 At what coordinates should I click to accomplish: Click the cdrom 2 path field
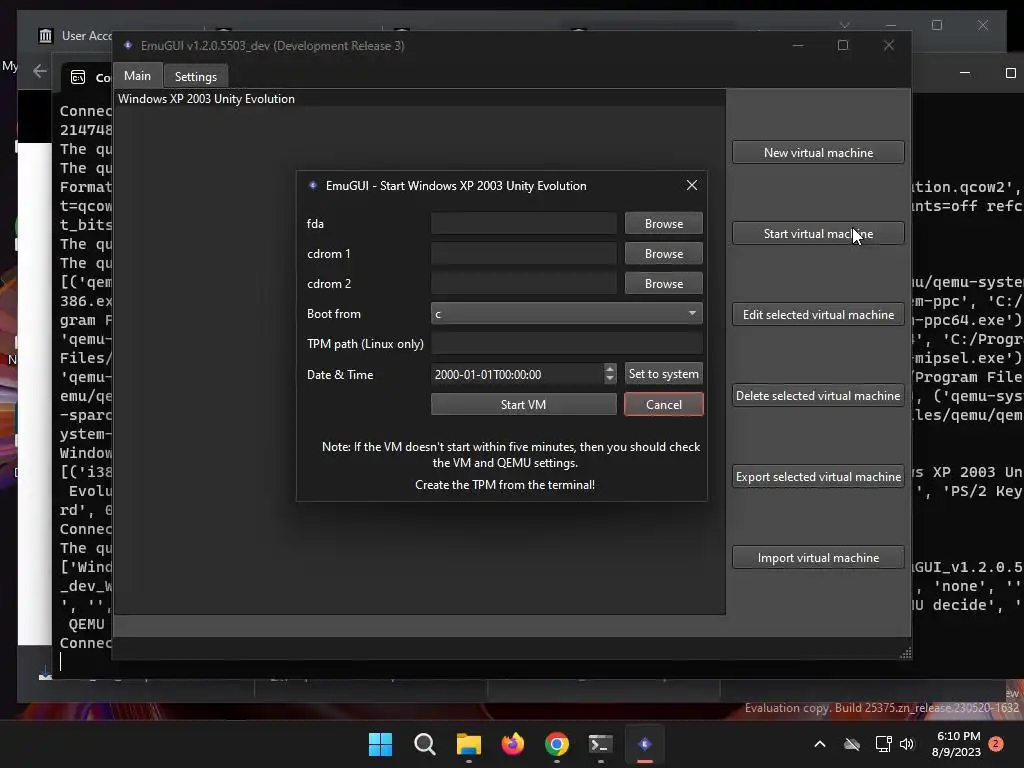tap(524, 283)
